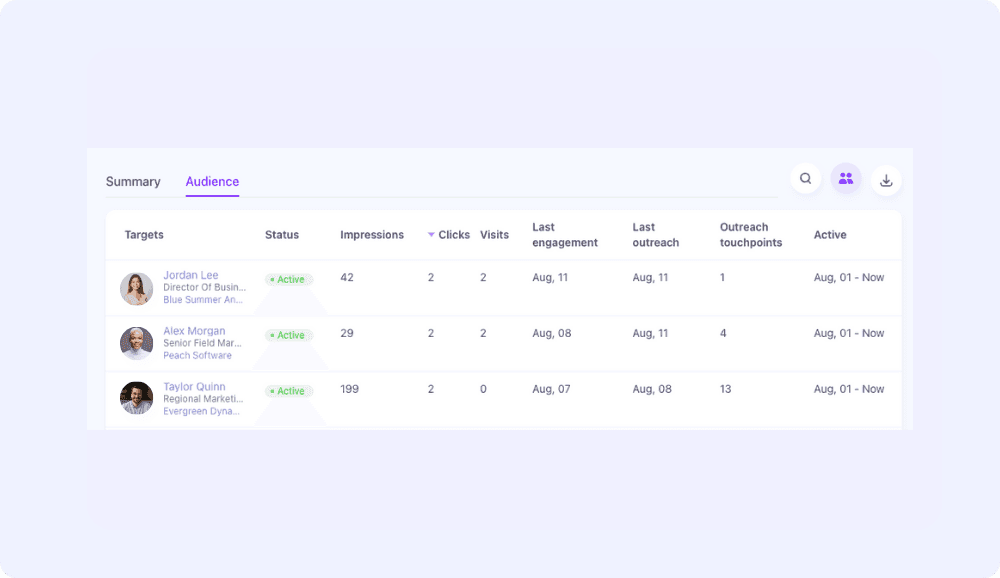Sort by the Last engagement column header

pyautogui.click(x=564, y=235)
